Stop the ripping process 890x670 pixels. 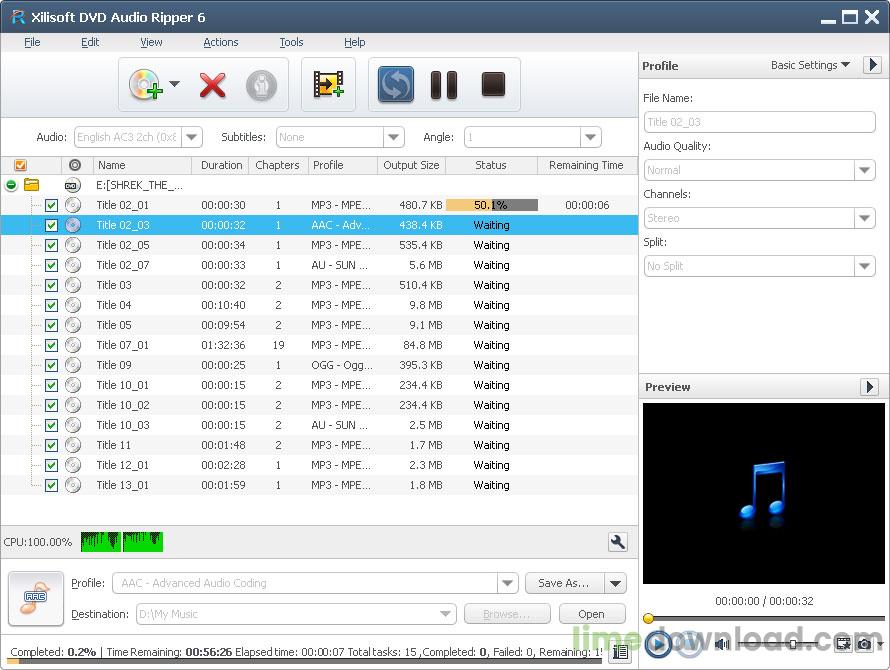coord(493,85)
